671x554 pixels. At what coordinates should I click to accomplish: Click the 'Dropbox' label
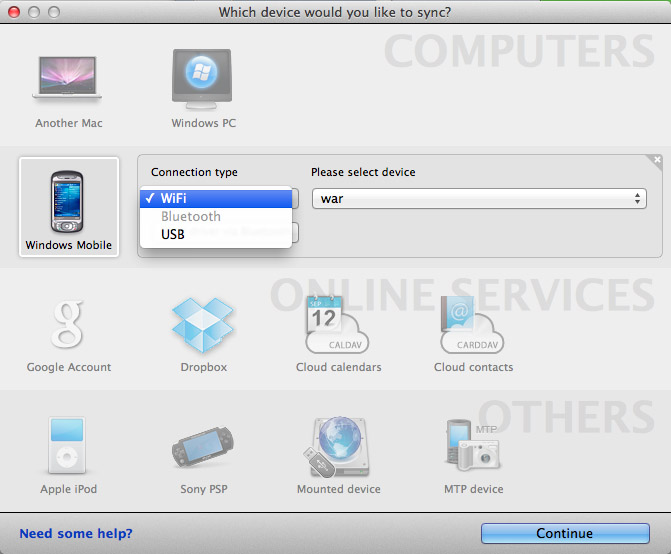(x=204, y=367)
